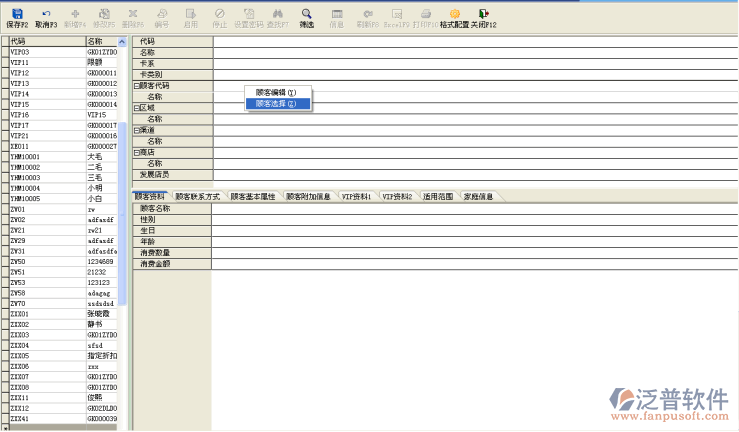Click the 设置密码 toolbar icon

247,14
